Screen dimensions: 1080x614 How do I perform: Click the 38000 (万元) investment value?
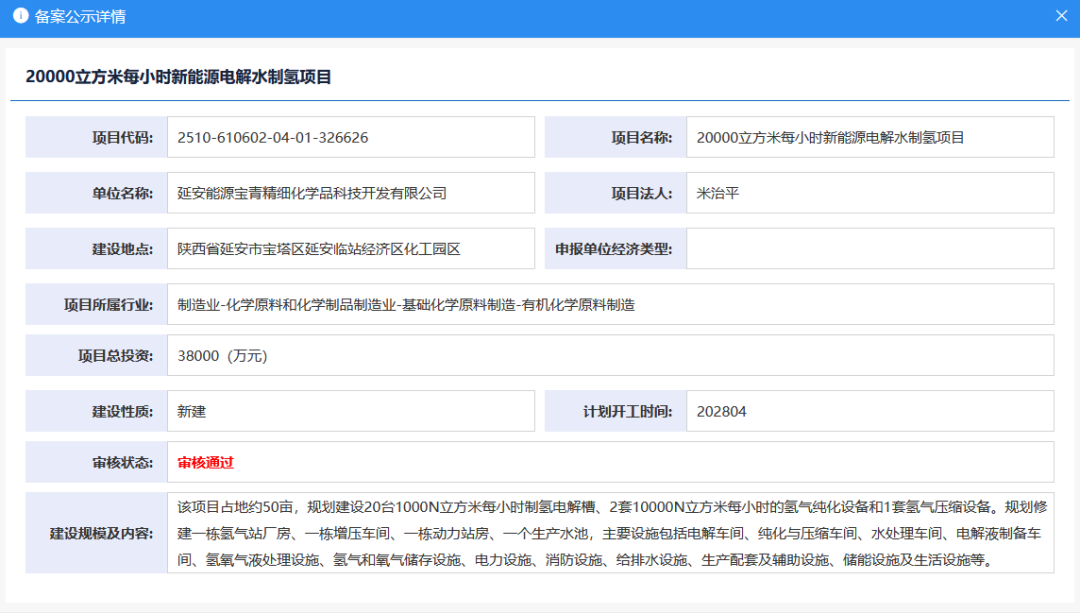tap(222, 356)
